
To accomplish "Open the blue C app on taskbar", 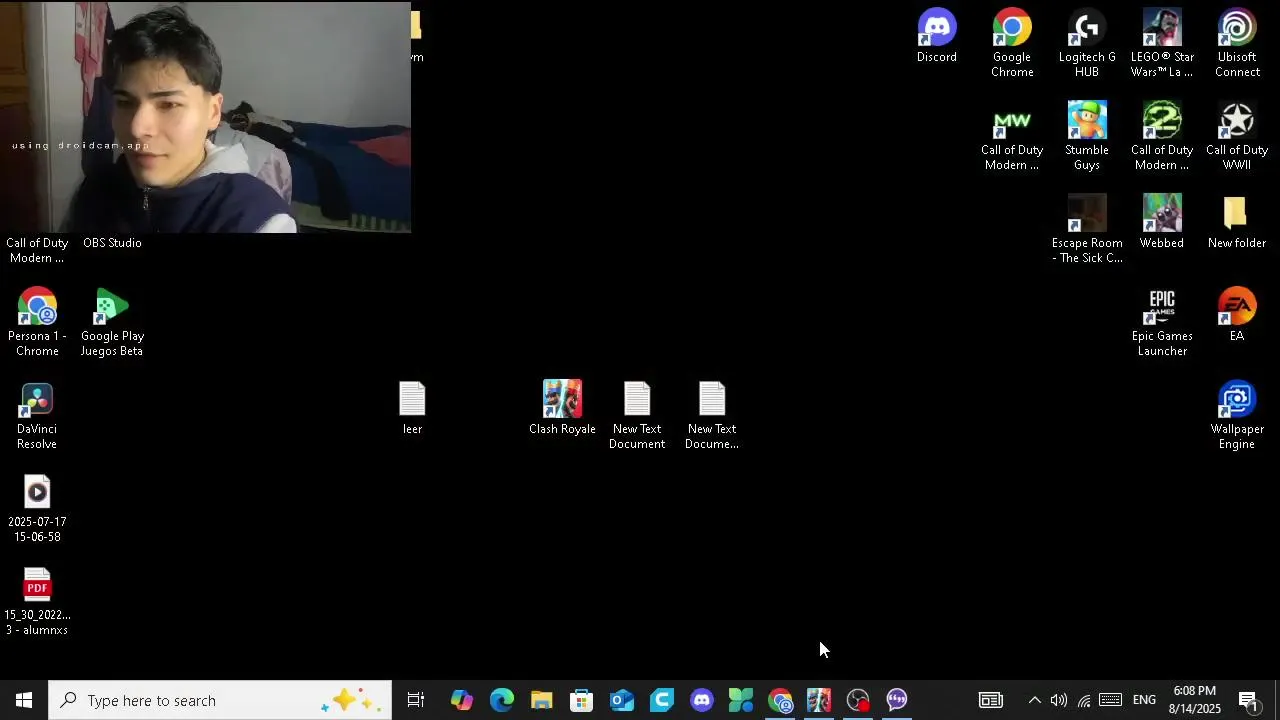I will [x=661, y=700].
